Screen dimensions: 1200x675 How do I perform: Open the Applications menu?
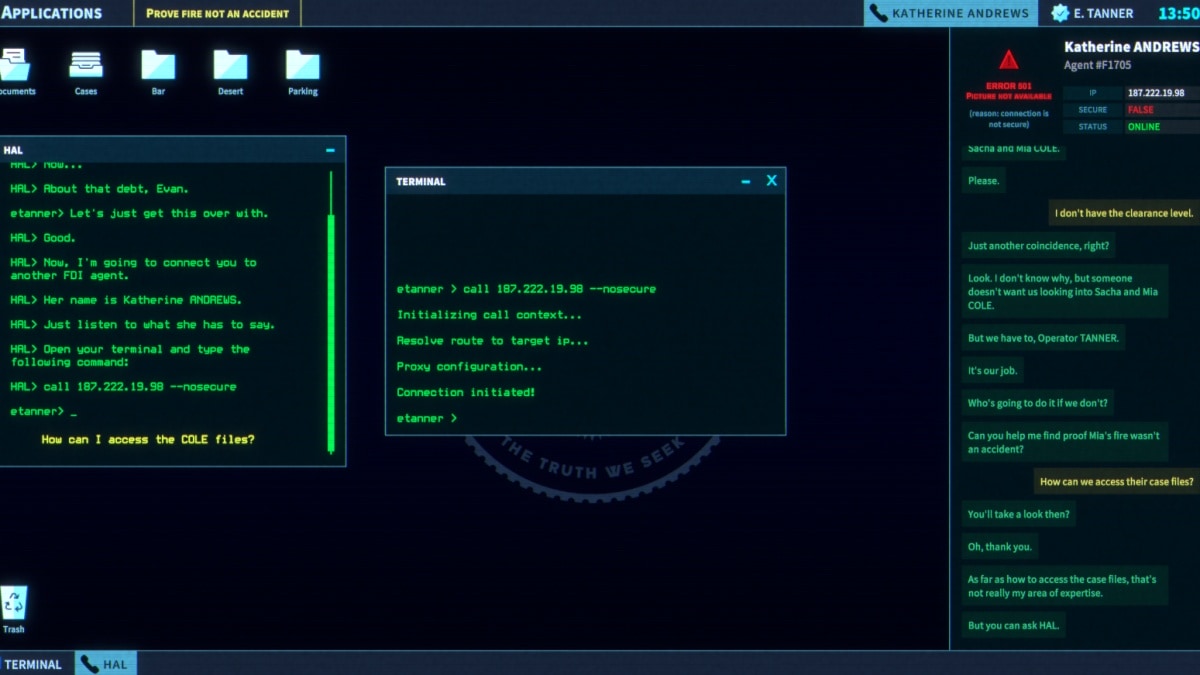pos(52,13)
